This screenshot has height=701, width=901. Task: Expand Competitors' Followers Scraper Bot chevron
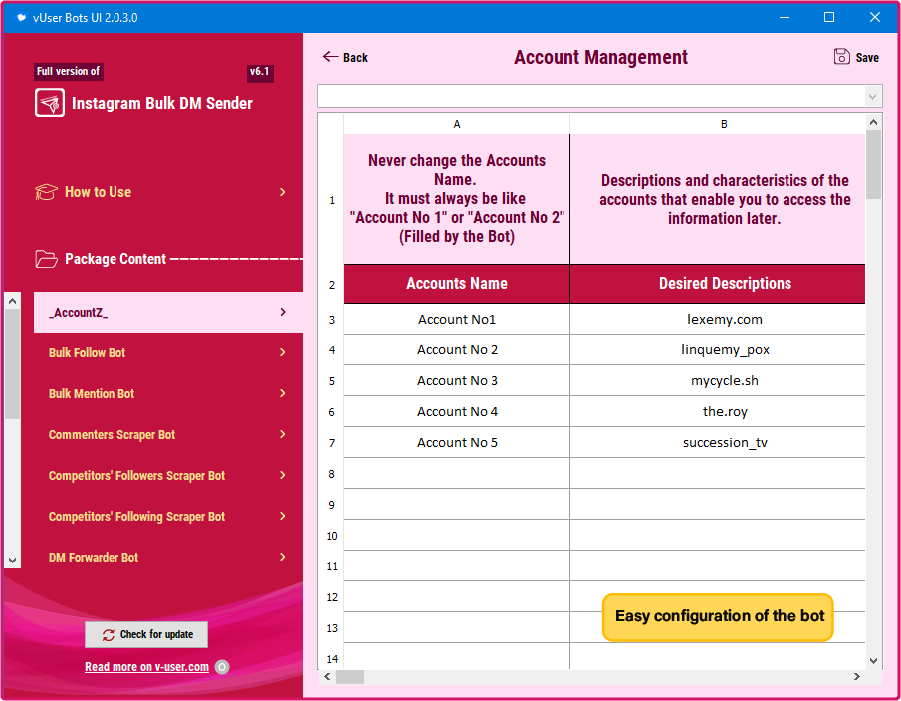[283, 475]
